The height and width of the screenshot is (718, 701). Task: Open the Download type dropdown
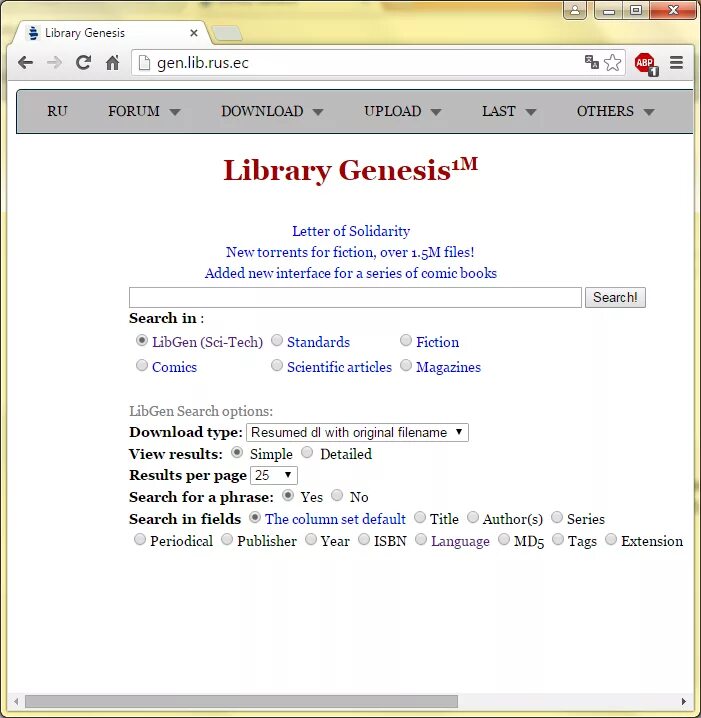click(357, 432)
